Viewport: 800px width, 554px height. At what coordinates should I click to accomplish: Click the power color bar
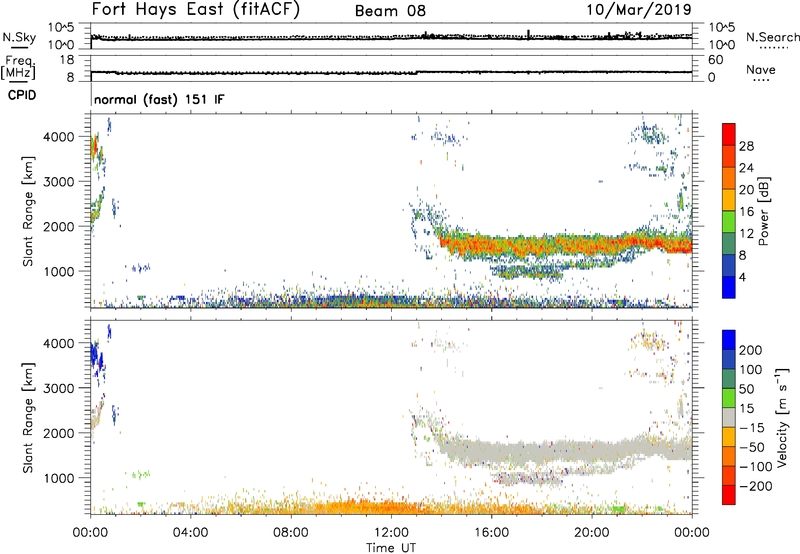729,211
